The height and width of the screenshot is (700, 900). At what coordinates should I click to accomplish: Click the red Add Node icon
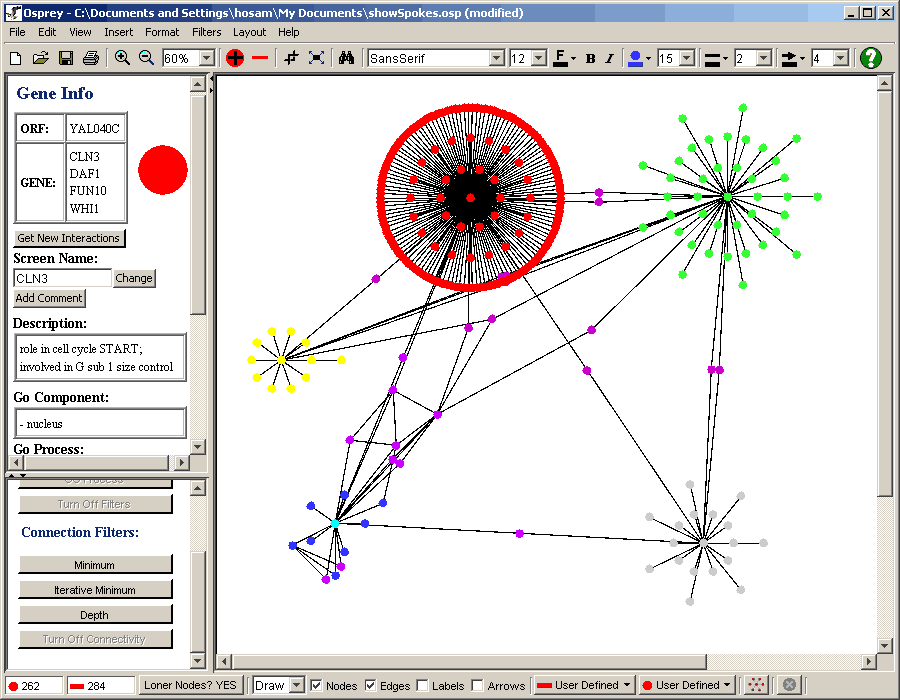point(235,58)
